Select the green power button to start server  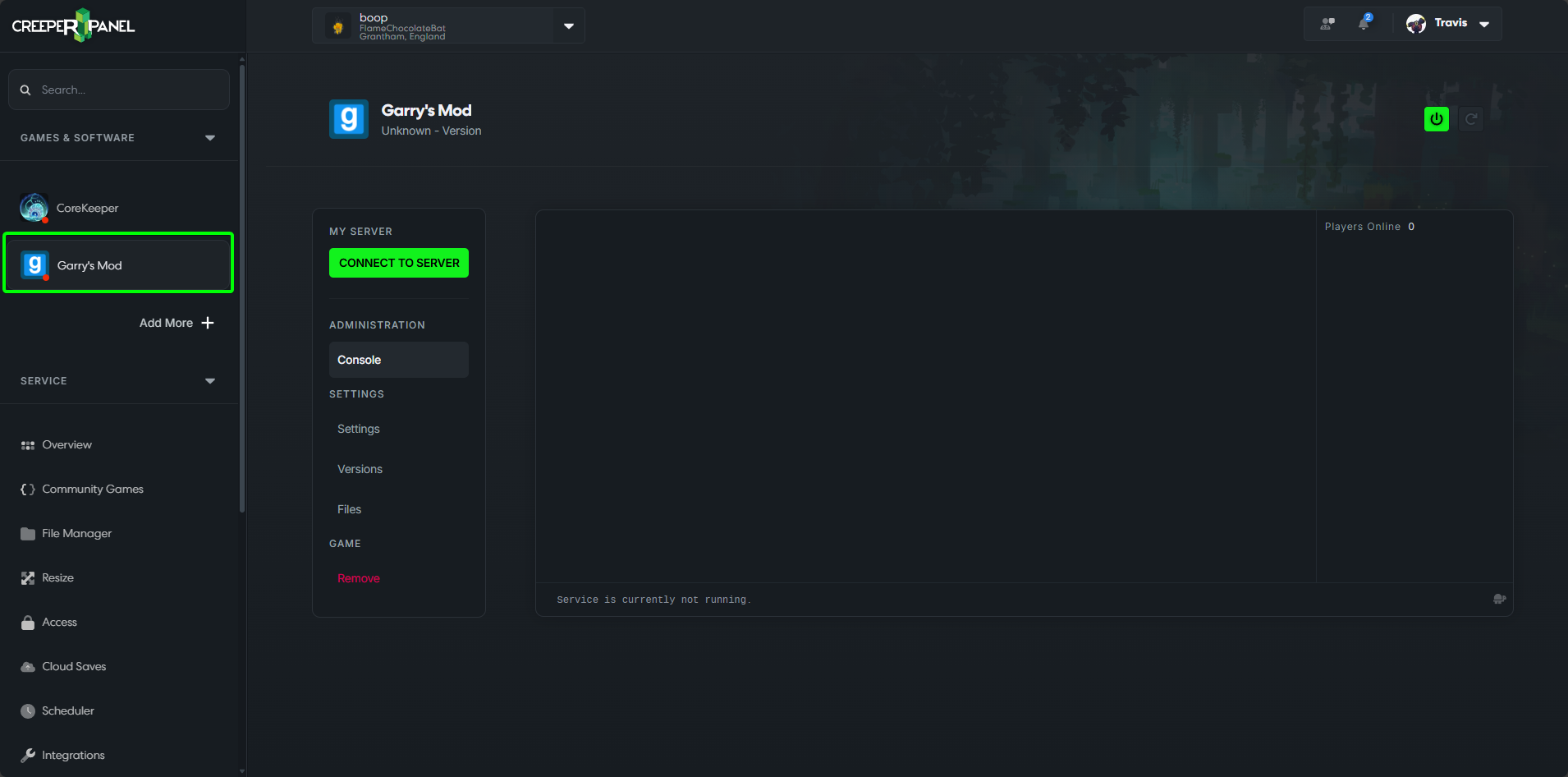click(x=1437, y=118)
